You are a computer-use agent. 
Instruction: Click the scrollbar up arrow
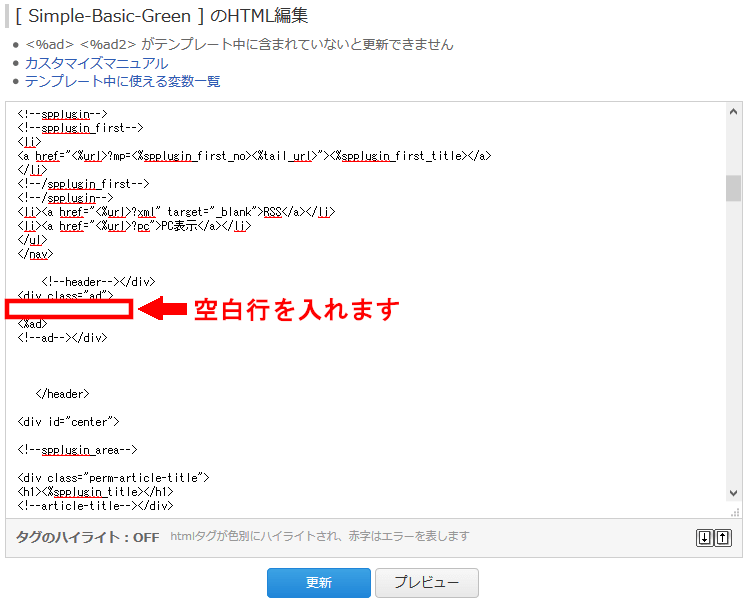tap(734, 112)
